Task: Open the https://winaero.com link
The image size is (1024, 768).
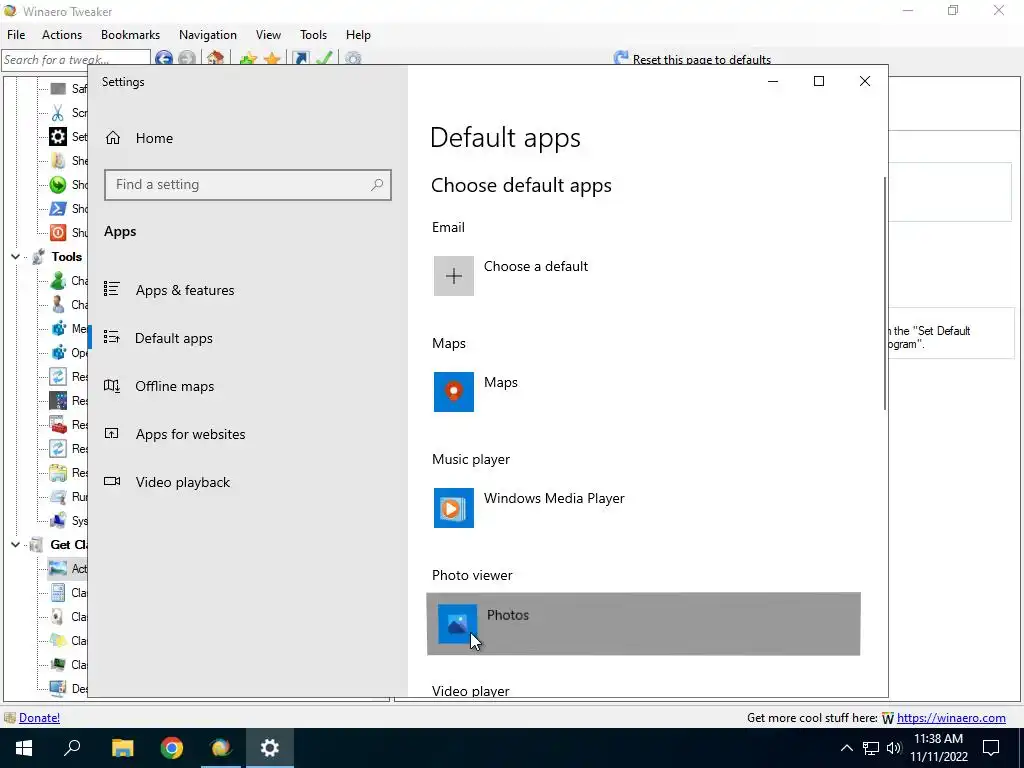Action: click(x=951, y=718)
